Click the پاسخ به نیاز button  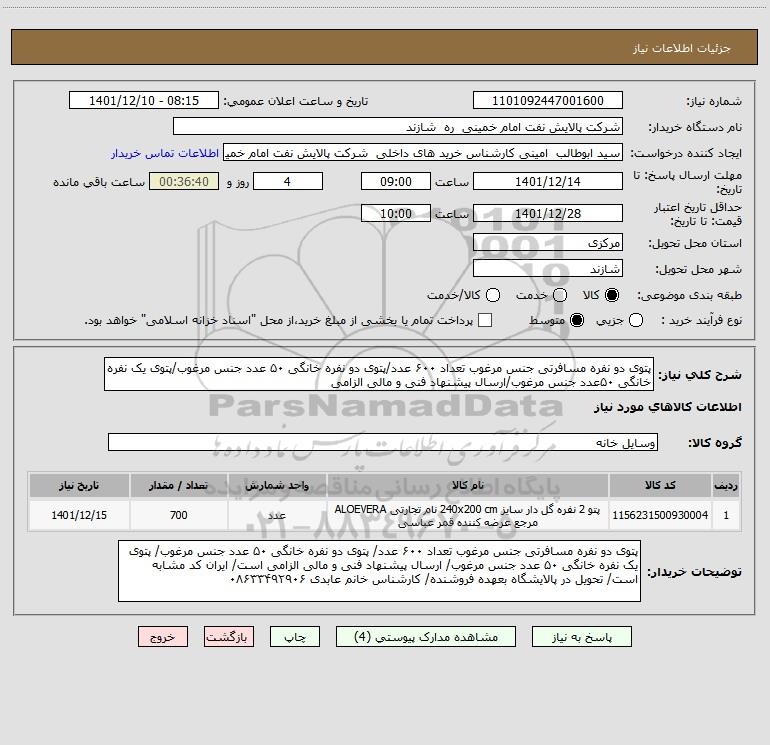tap(581, 637)
